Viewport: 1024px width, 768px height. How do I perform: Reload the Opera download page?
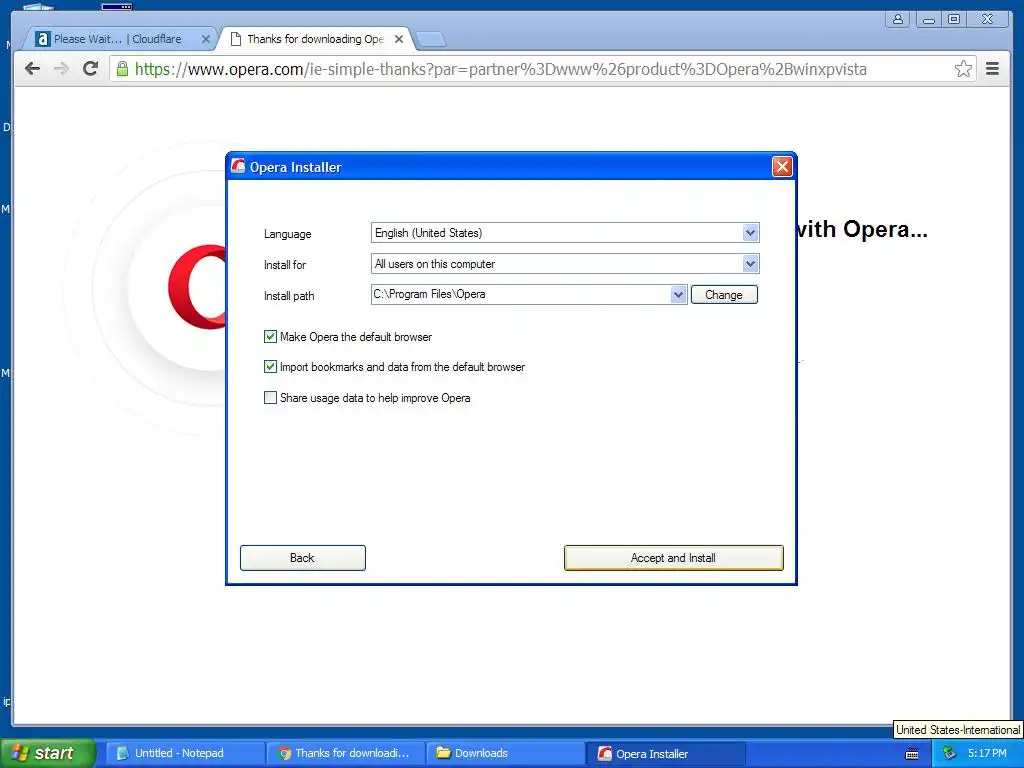(90, 69)
